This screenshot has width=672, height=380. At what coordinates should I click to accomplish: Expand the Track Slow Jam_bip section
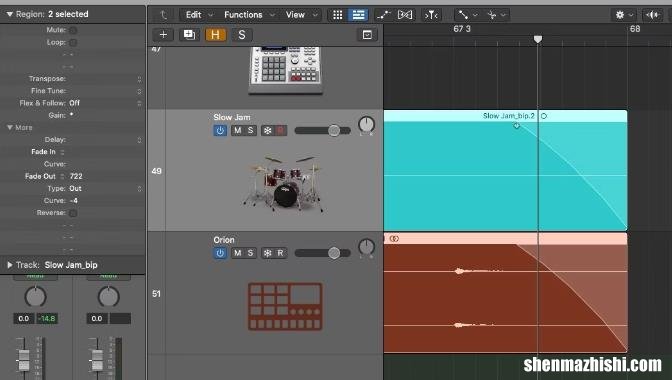click(9, 265)
